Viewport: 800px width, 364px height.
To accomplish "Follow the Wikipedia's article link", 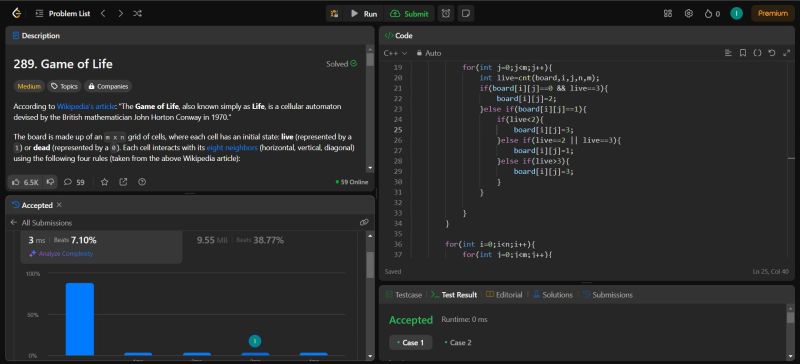I will 86,107.
